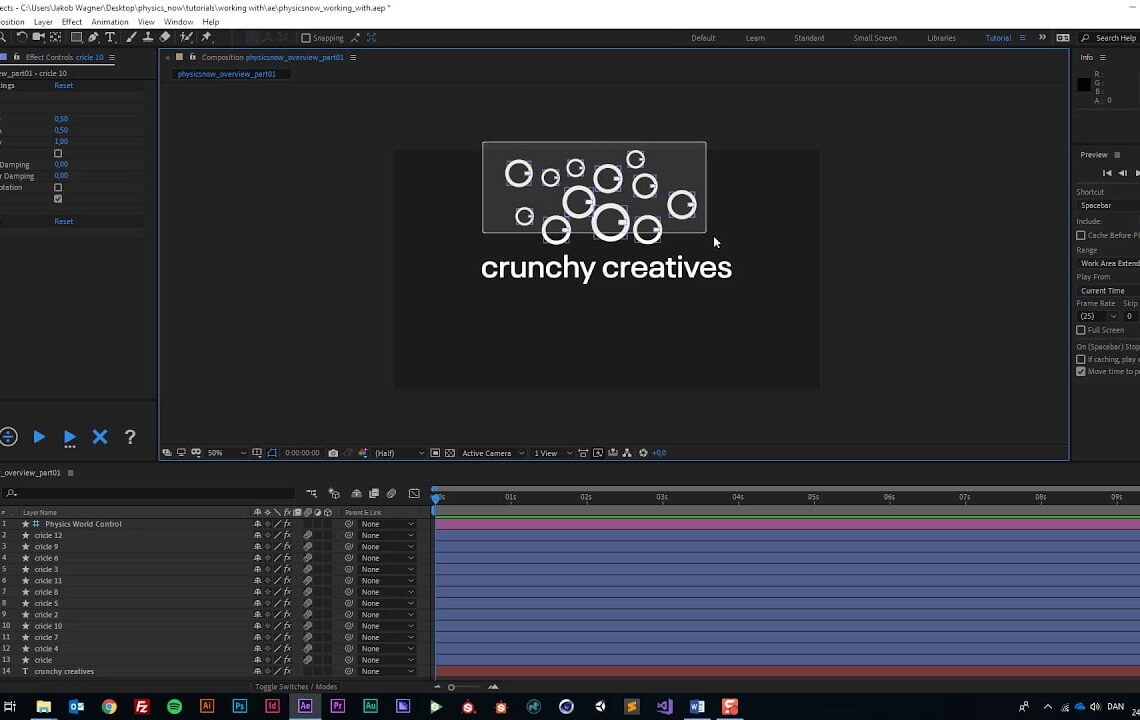This screenshot has width=1140, height=720.
Task: Open After Effects from the taskbar
Action: (304, 707)
